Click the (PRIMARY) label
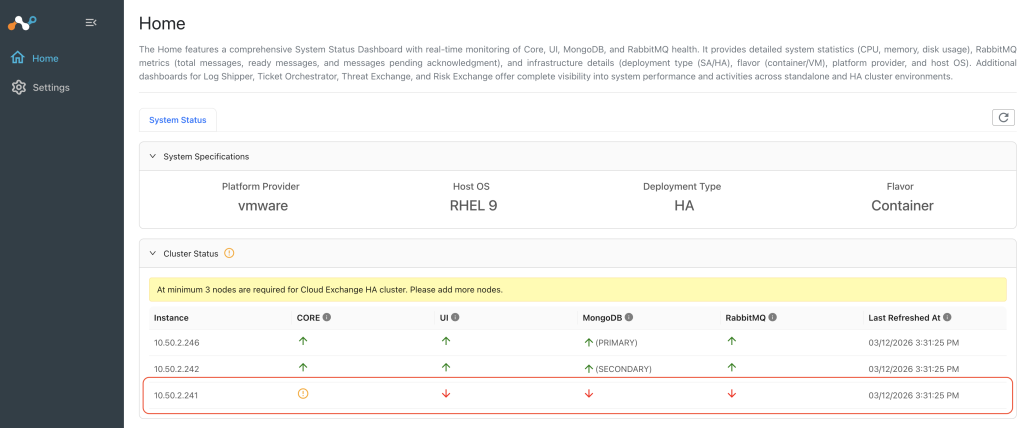The height and width of the screenshot is (428, 1024). (616, 342)
